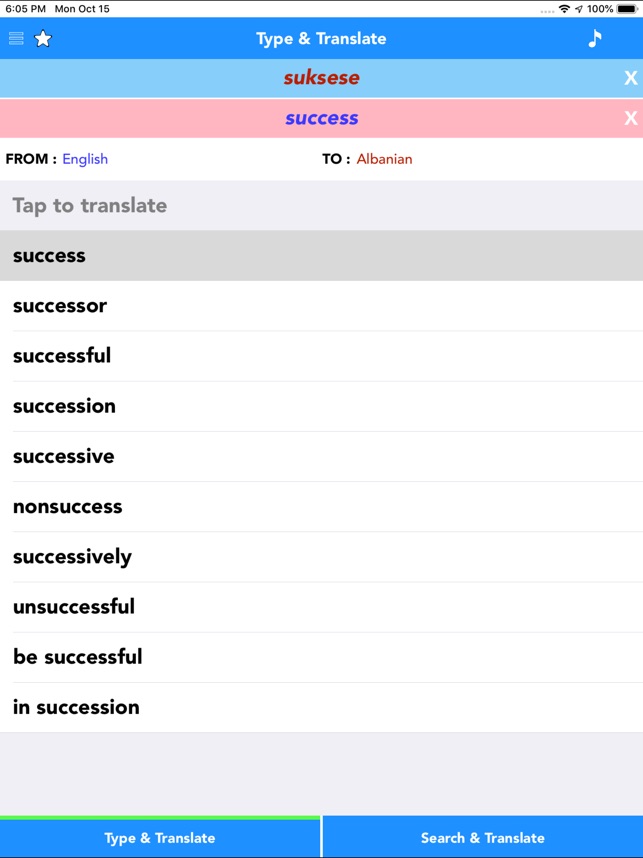
Task: Clear the 'success' source word with X
Action: pos(630,118)
